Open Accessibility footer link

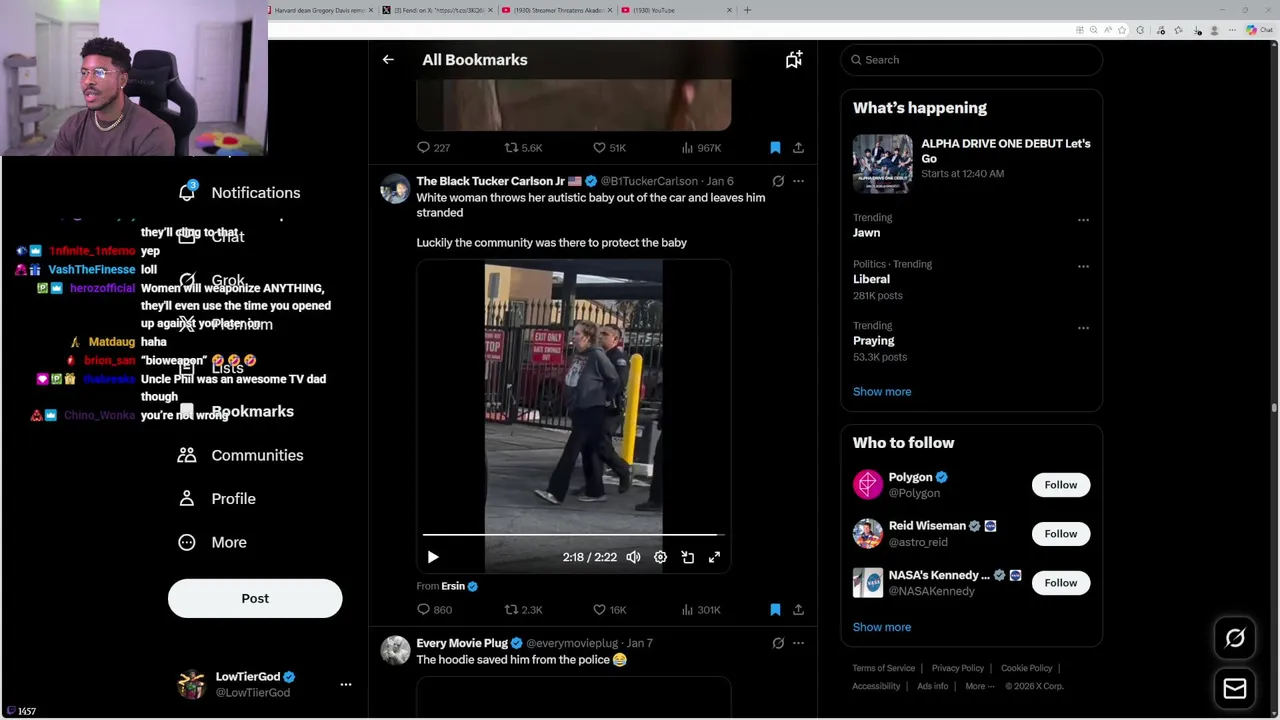pos(876,686)
